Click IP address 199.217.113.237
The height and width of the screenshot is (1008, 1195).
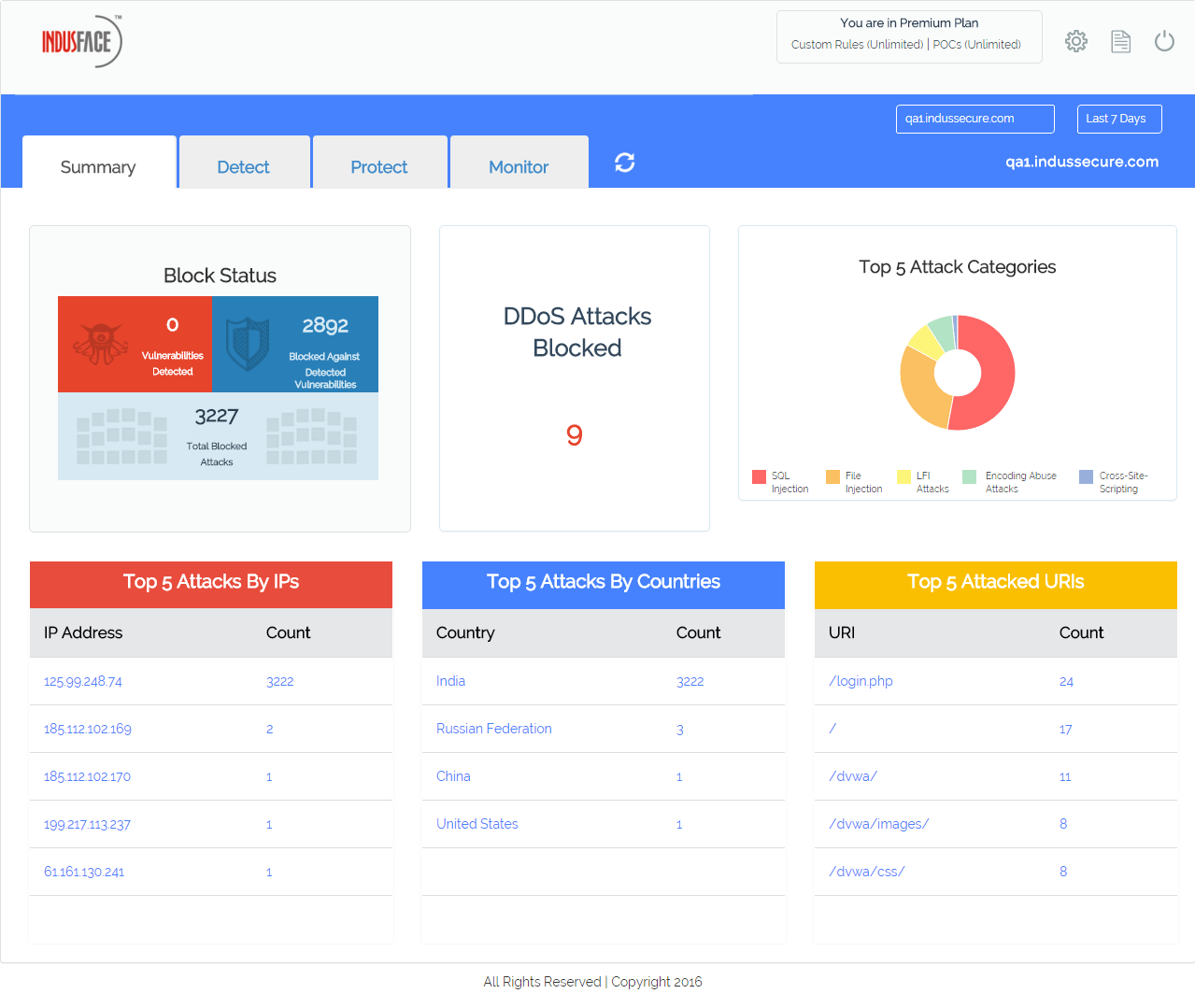point(87,824)
